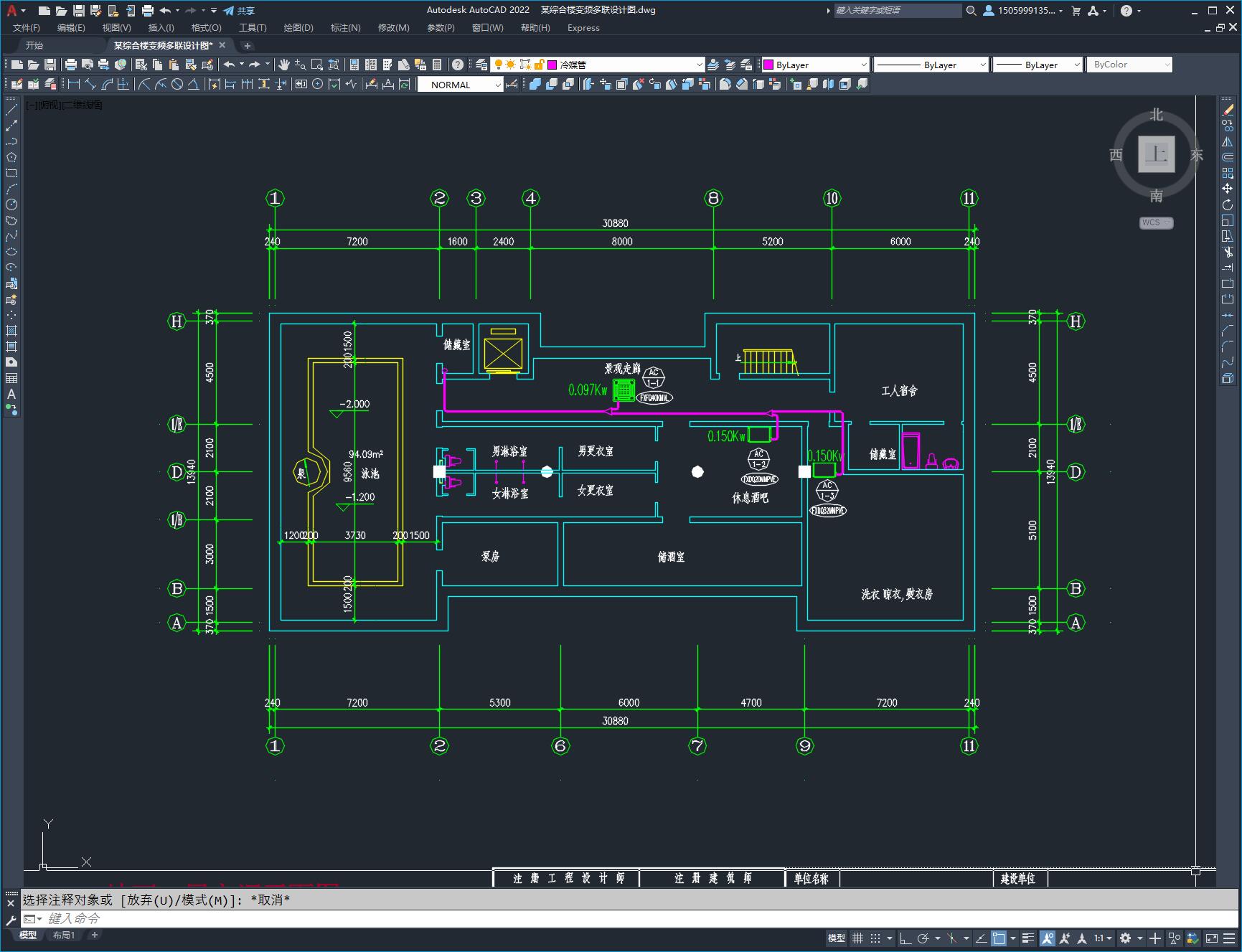
Task: Select the Multiline Text A tool
Action: click(x=11, y=394)
